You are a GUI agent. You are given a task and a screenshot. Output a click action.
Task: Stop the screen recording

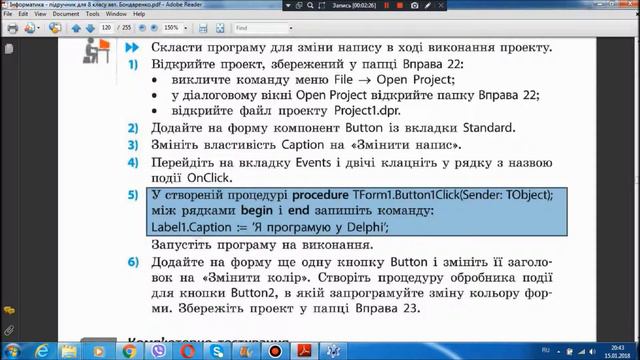pos(400,5)
